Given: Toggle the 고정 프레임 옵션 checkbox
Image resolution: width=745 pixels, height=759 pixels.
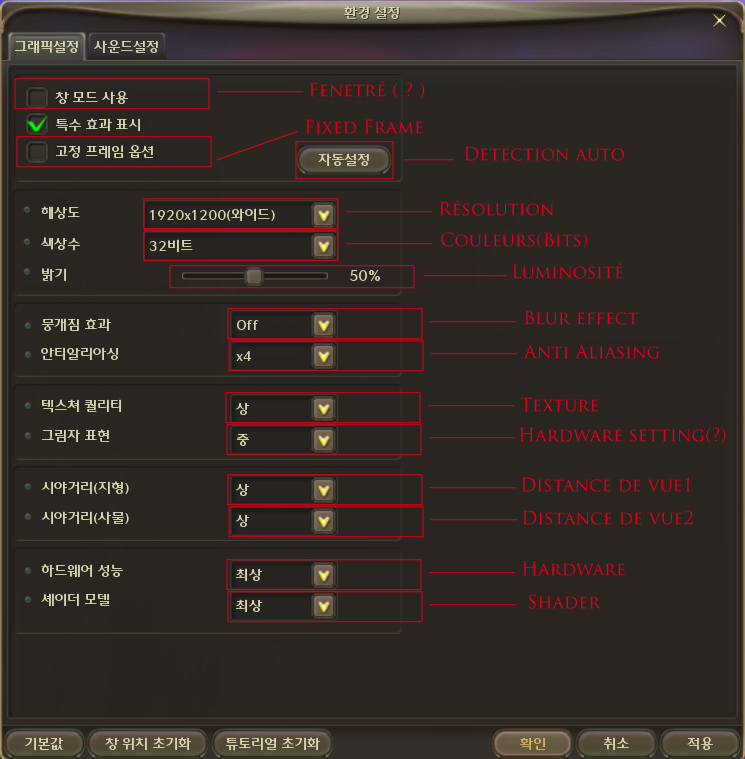Looking at the screenshot, I should [37, 152].
